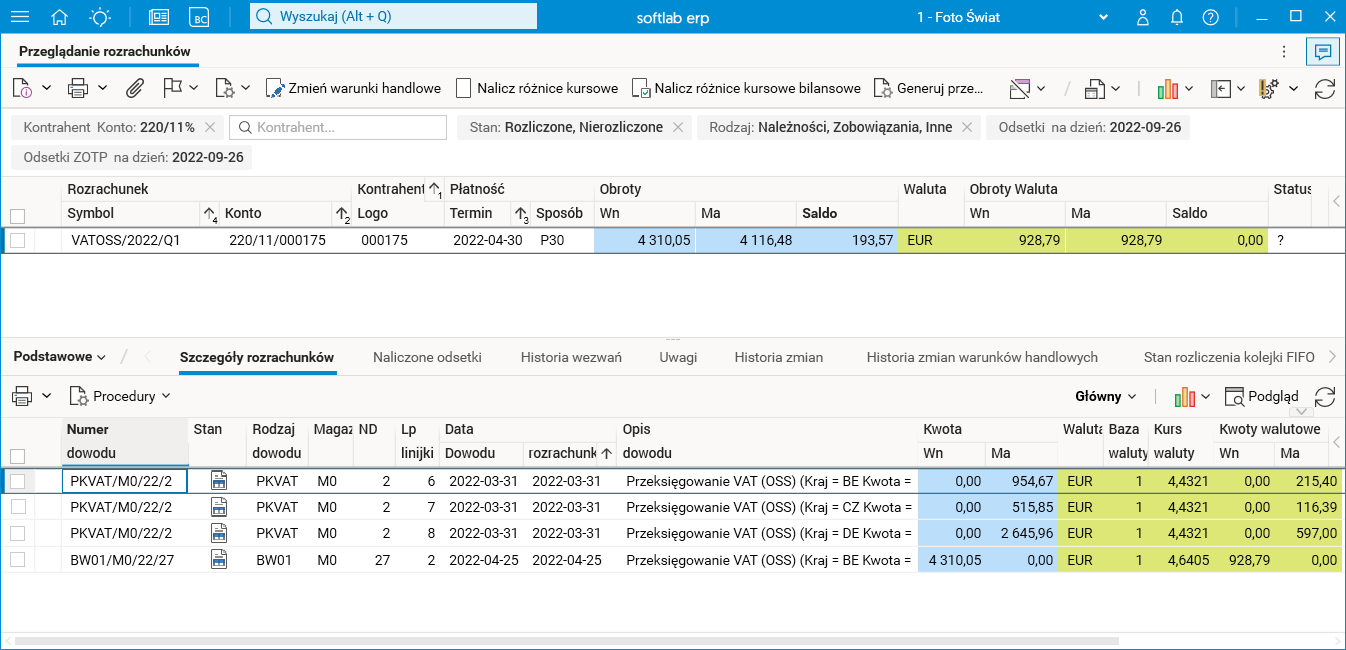Switch to Historia wezwań tab
The image size is (1346, 650).
click(571, 357)
